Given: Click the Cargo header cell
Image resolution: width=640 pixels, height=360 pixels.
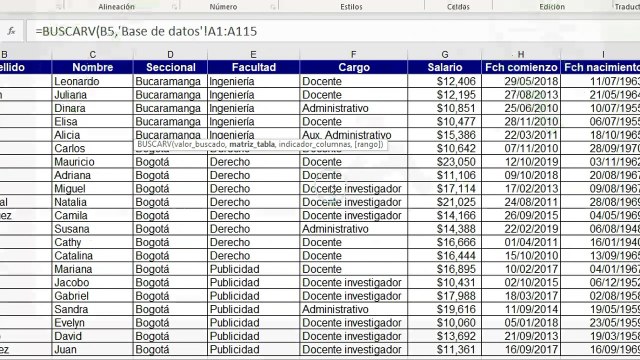Looking at the screenshot, I should tap(353, 67).
